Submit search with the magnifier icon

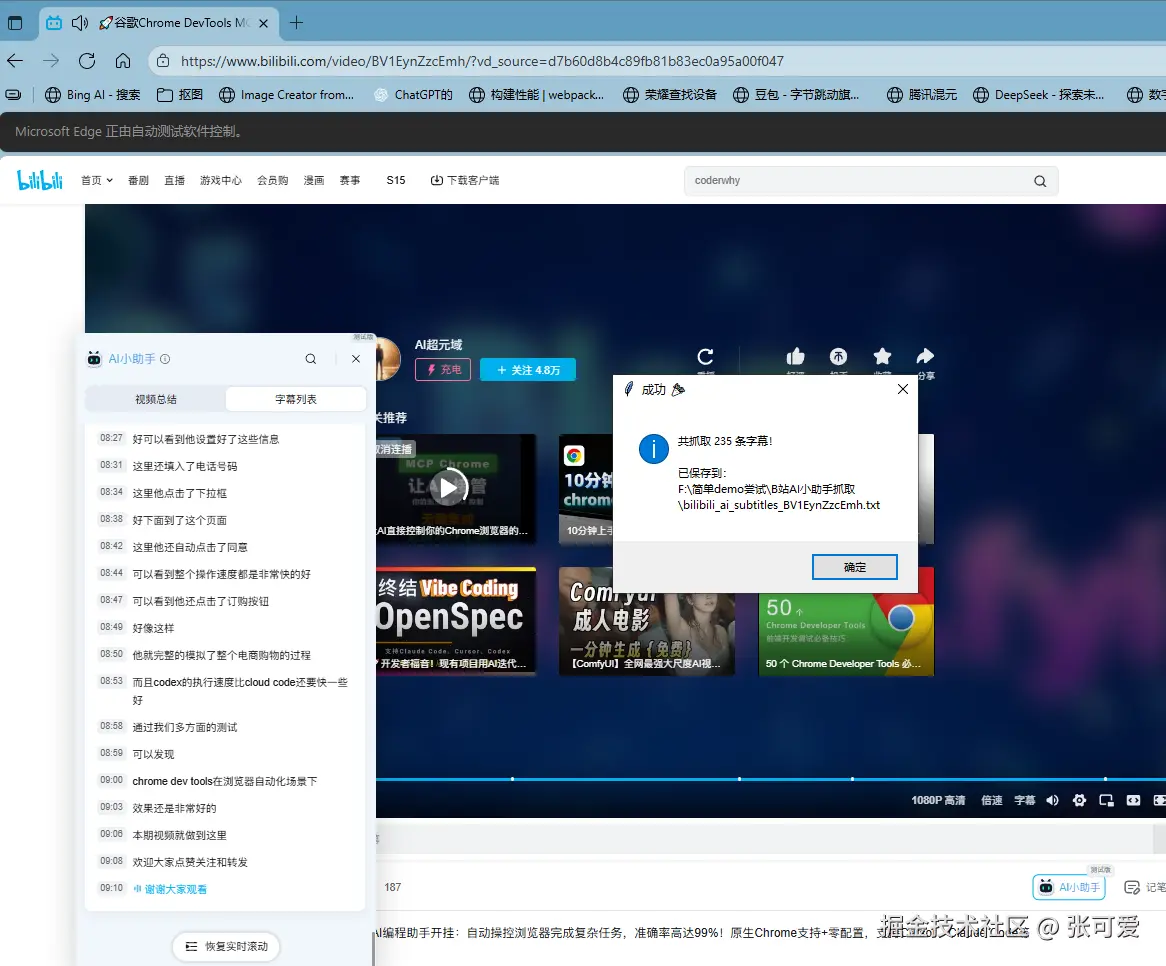[x=1040, y=181]
